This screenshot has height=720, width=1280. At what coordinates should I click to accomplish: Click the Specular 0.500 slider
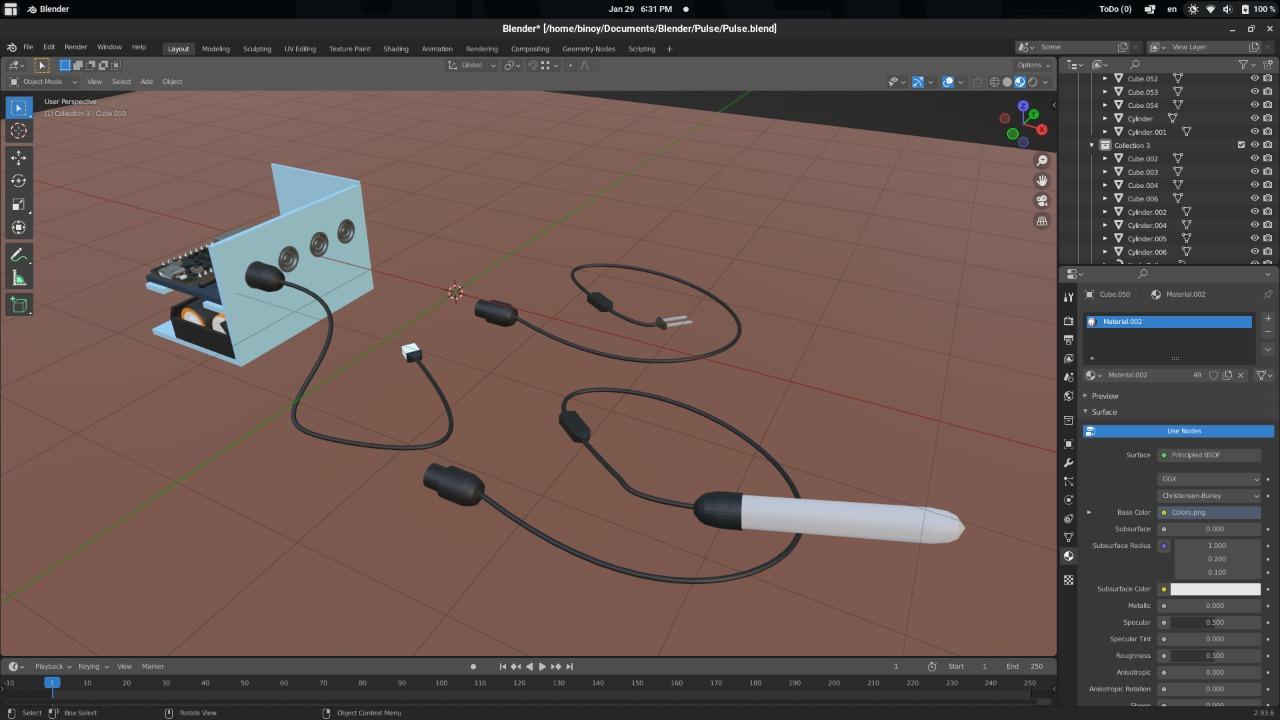click(x=1216, y=622)
